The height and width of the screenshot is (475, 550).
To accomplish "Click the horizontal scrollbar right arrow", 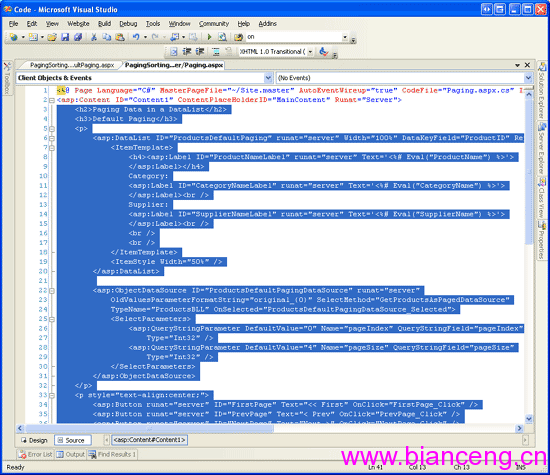I will (519, 428).
